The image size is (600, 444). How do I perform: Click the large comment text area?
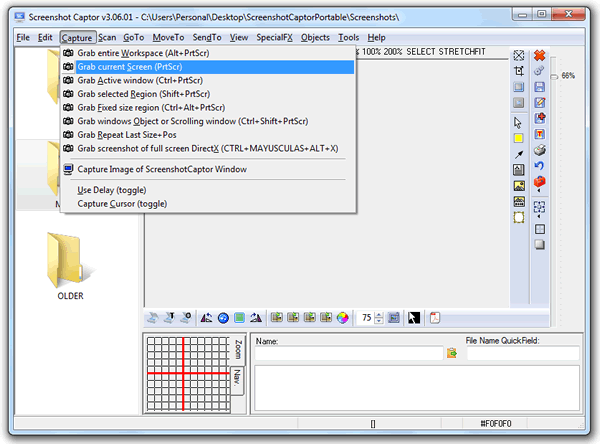tap(417, 388)
